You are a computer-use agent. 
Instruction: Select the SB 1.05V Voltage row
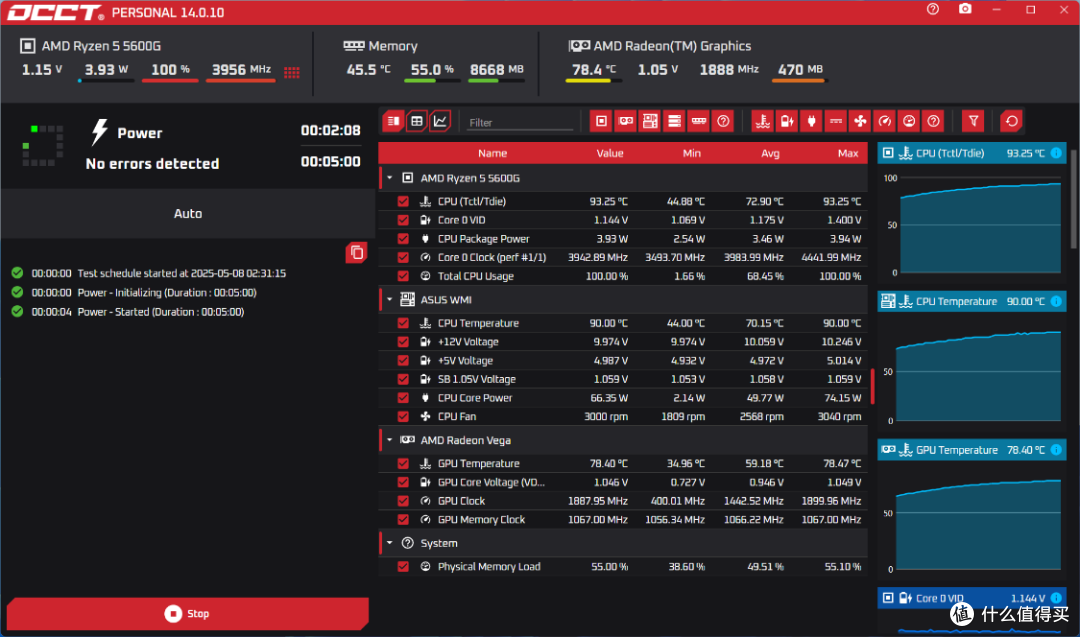click(x=623, y=379)
